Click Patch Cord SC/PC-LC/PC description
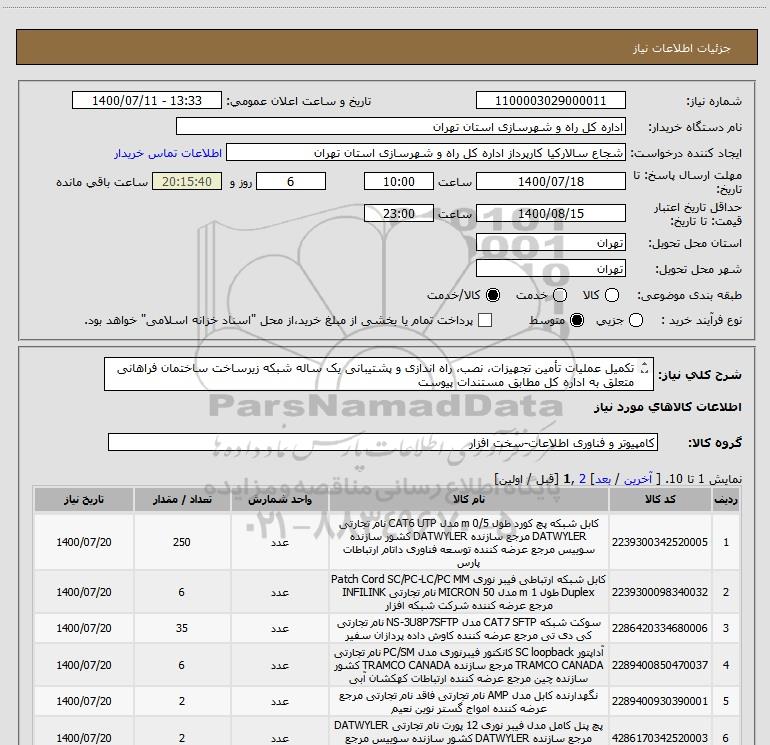This screenshot has height=745, width=770. [469, 592]
